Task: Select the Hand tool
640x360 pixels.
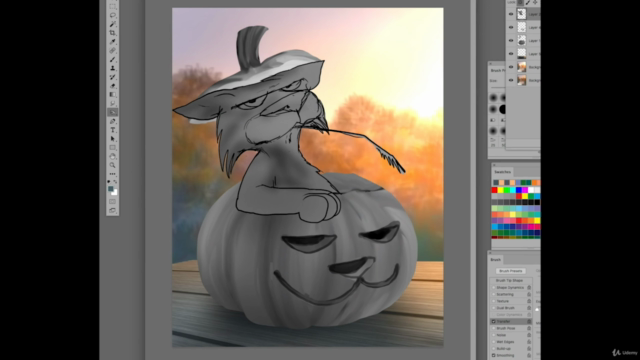Action: click(113, 156)
